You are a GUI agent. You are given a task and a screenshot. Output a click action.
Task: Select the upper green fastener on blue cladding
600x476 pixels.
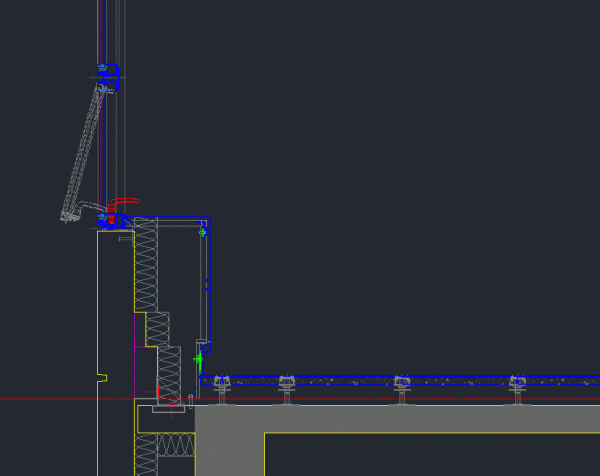pos(203,232)
